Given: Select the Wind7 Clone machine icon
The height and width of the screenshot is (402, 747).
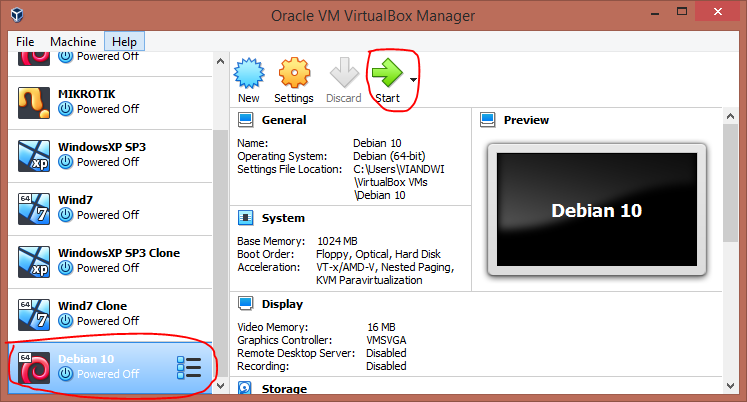Looking at the screenshot, I should pyautogui.click(x=34, y=314).
